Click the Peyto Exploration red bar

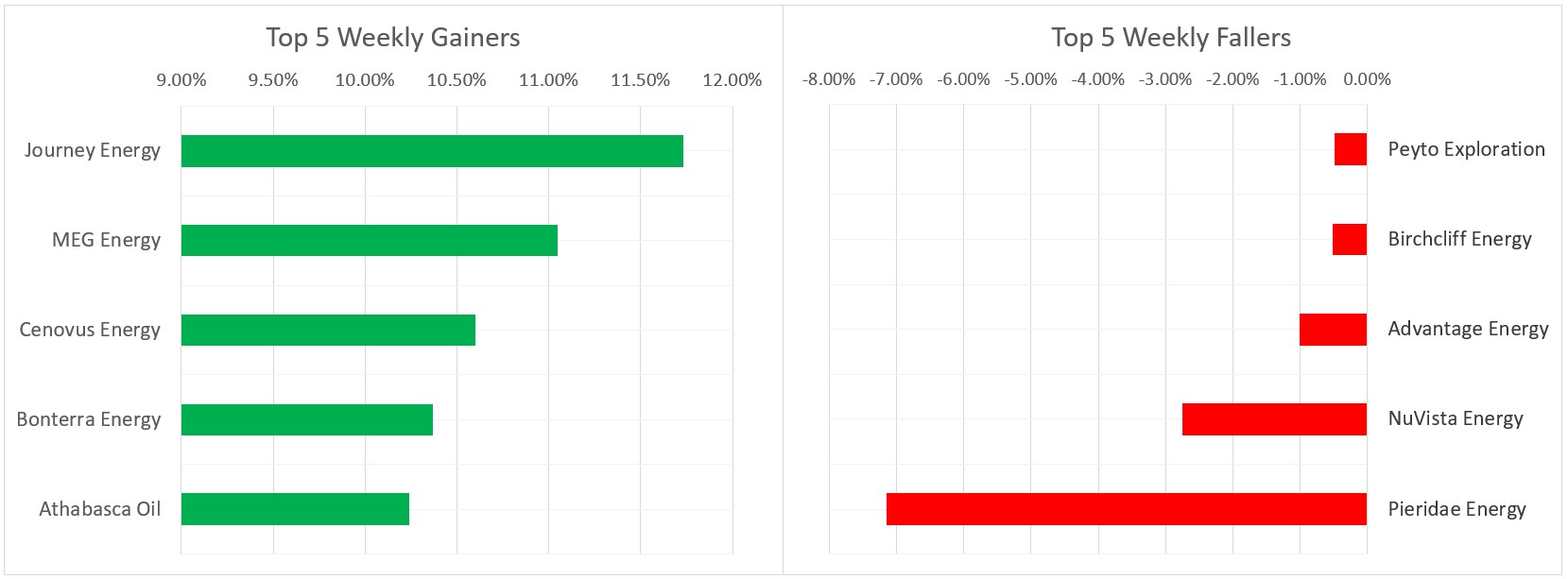[x=1351, y=149]
